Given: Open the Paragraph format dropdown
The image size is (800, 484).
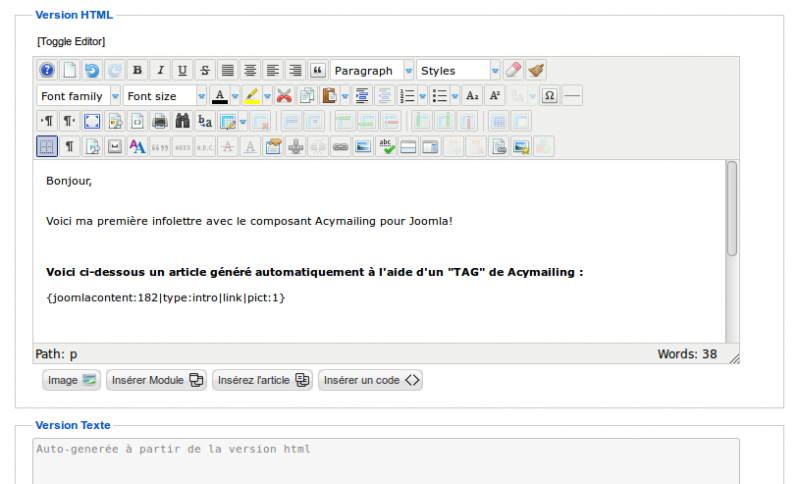Looking at the screenshot, I should (x=372, y=70).
